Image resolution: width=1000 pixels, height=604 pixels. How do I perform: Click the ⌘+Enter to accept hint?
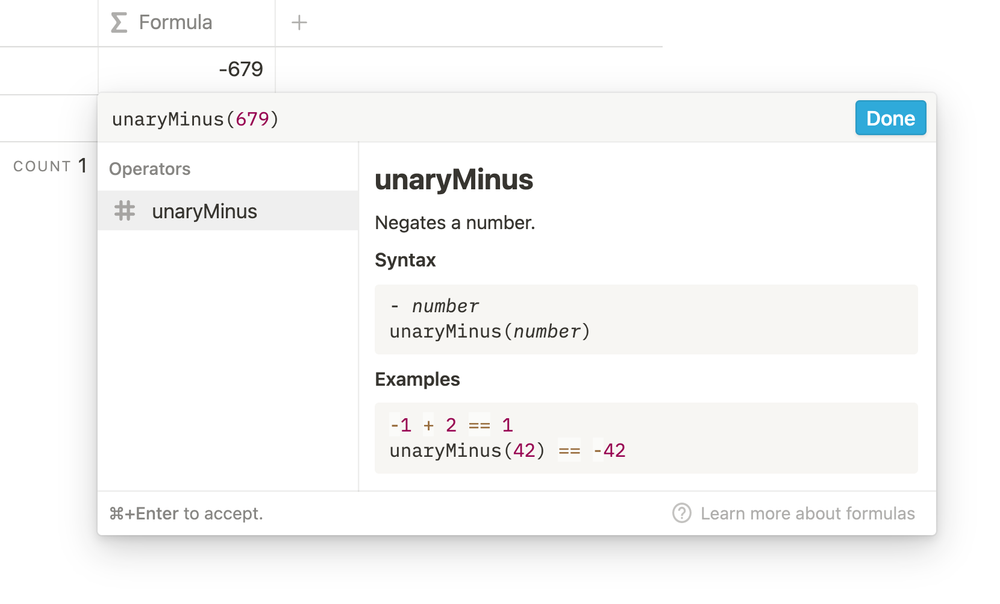tap(186, 513)
